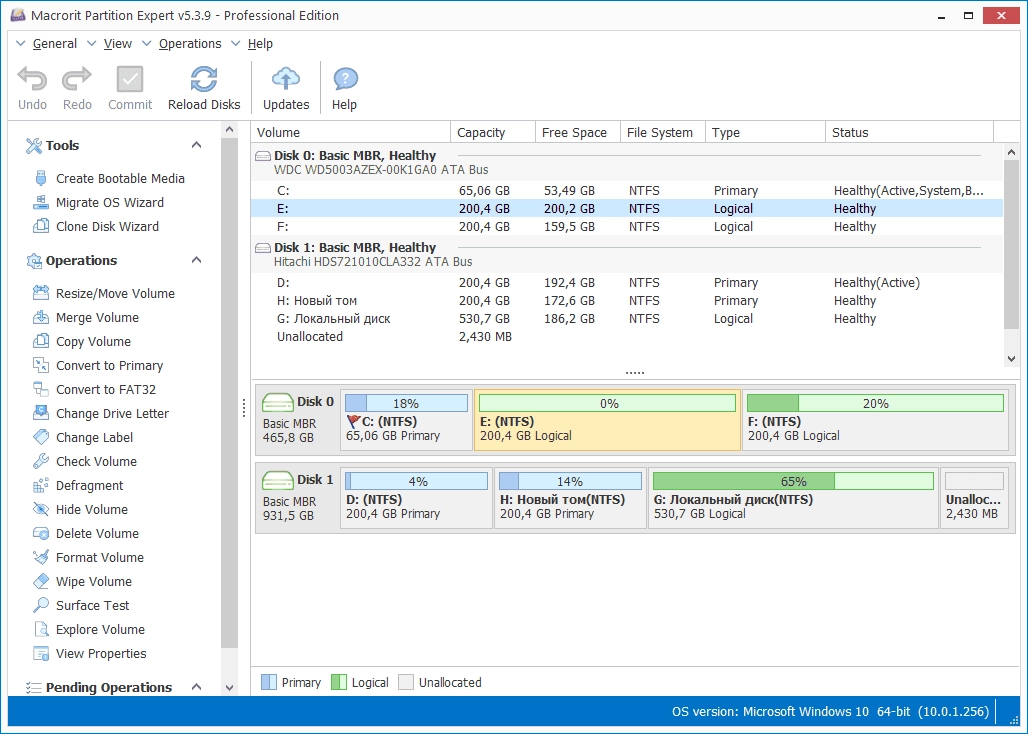The width and height of the screenshot is (1028, 734).
Task: Select D: partition block in disk map
Action: [416, 498]
